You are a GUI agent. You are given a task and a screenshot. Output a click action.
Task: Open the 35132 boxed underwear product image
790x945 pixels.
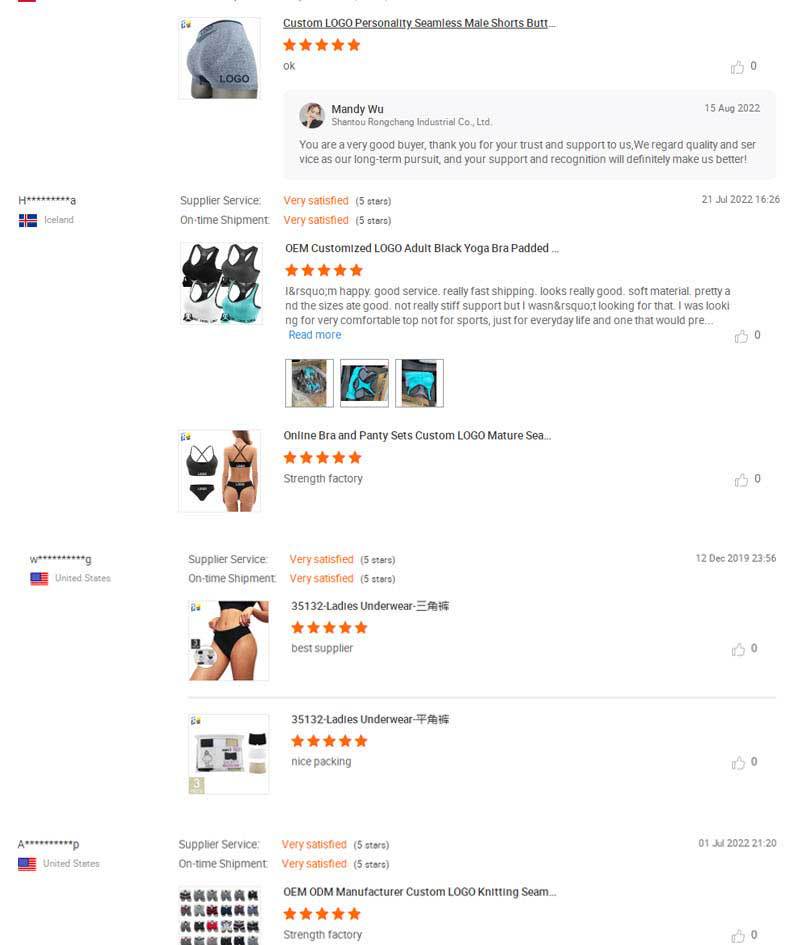click(x=229, y=754)
